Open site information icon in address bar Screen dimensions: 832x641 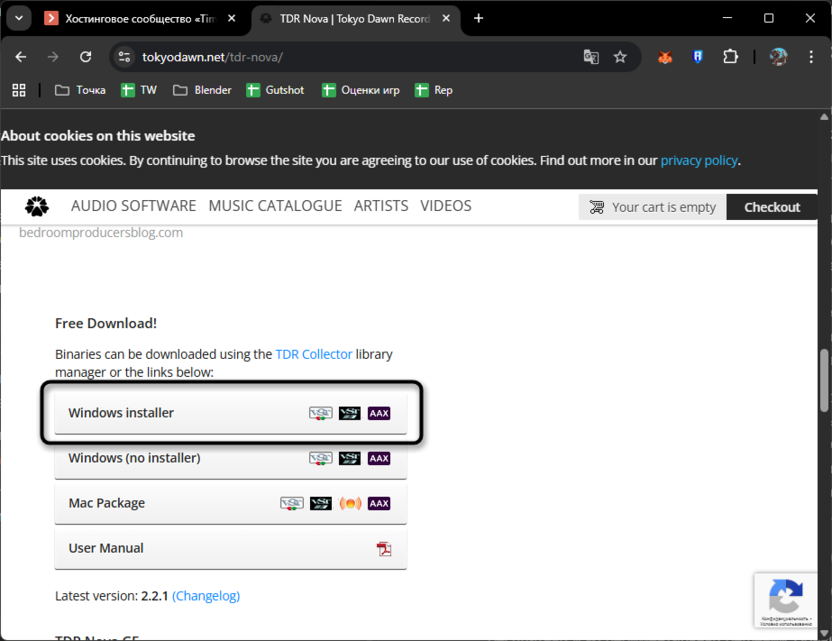(124, 57)
